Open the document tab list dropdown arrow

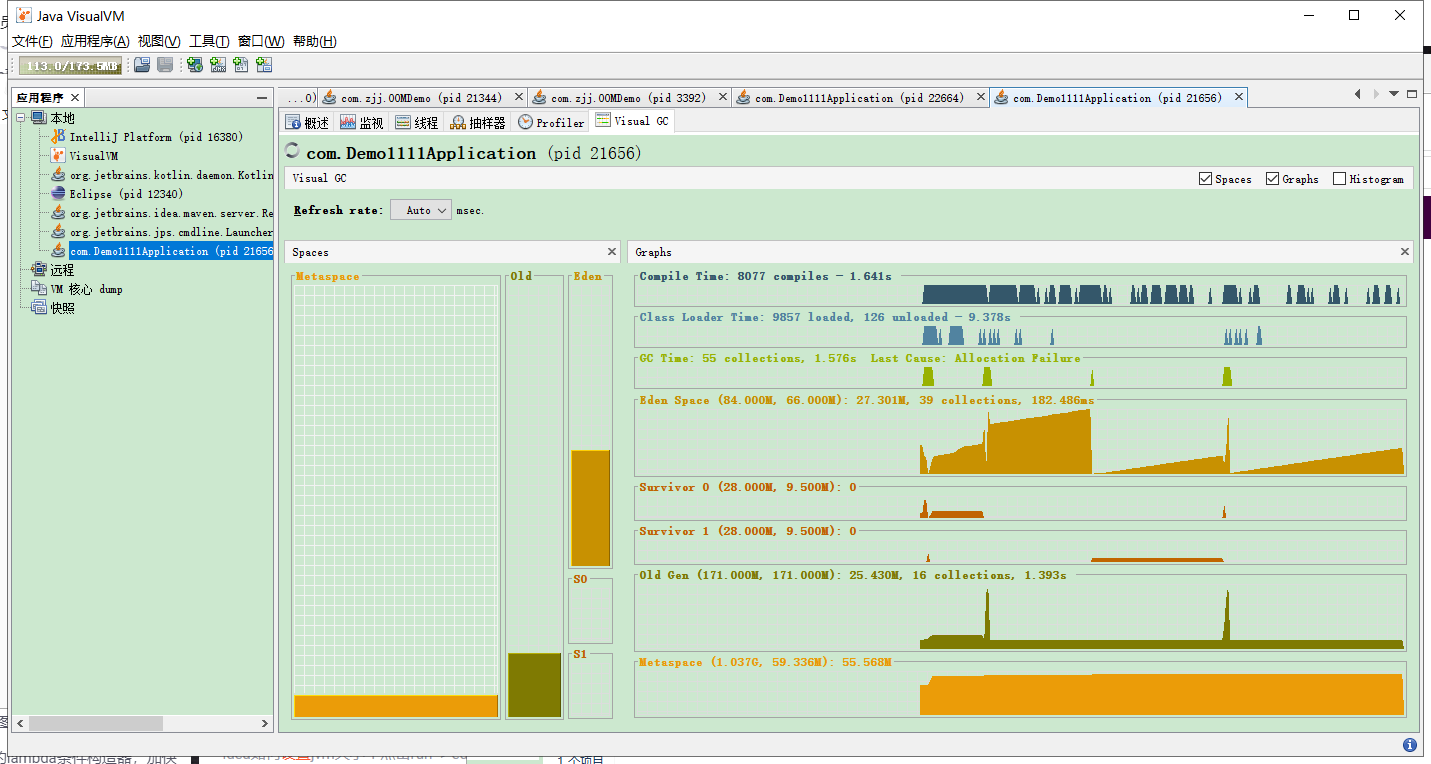click(1395, 94)
